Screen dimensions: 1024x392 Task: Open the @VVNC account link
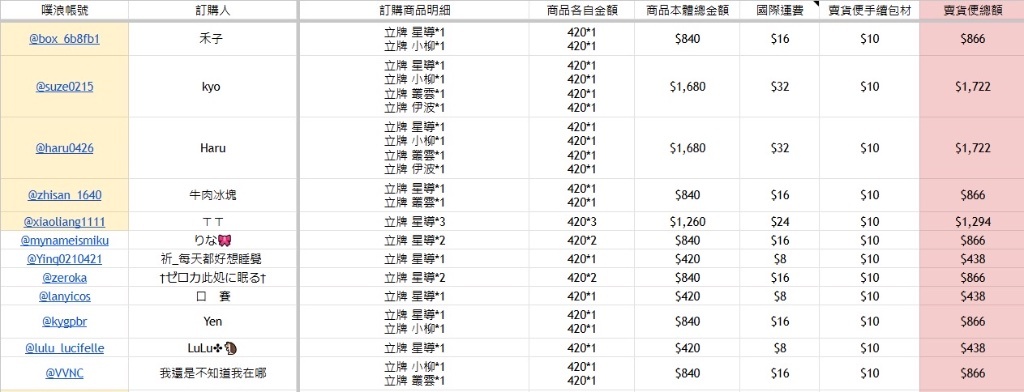[64, 374]
